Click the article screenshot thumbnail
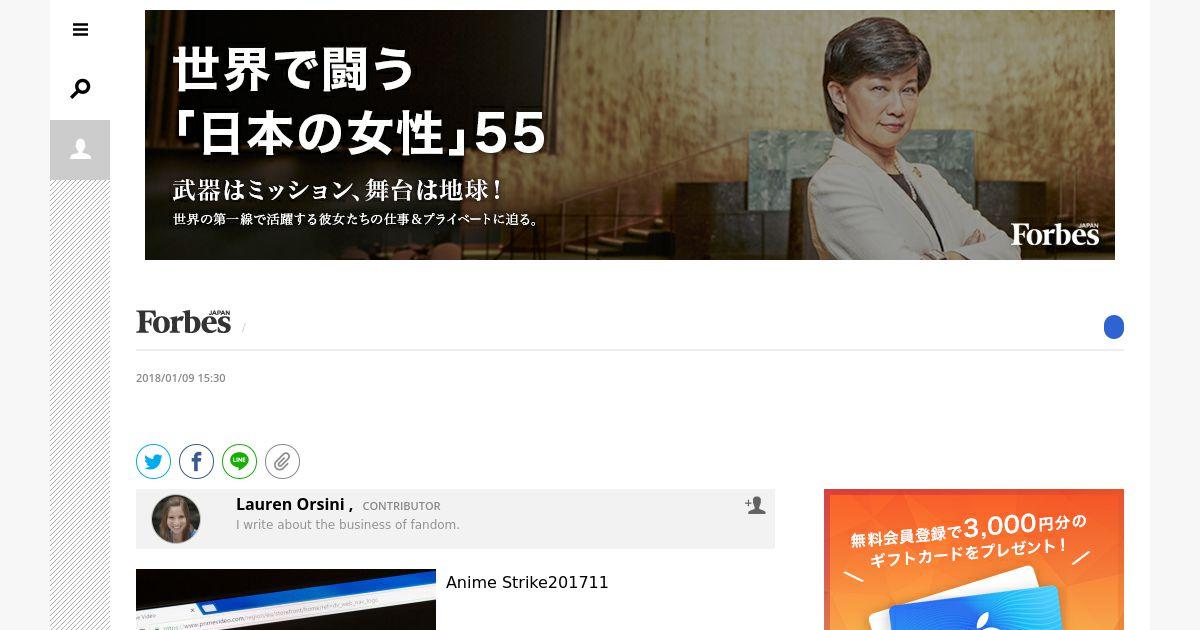The image size is (1200, 630). pyautogui.click(x=286, y=600)
